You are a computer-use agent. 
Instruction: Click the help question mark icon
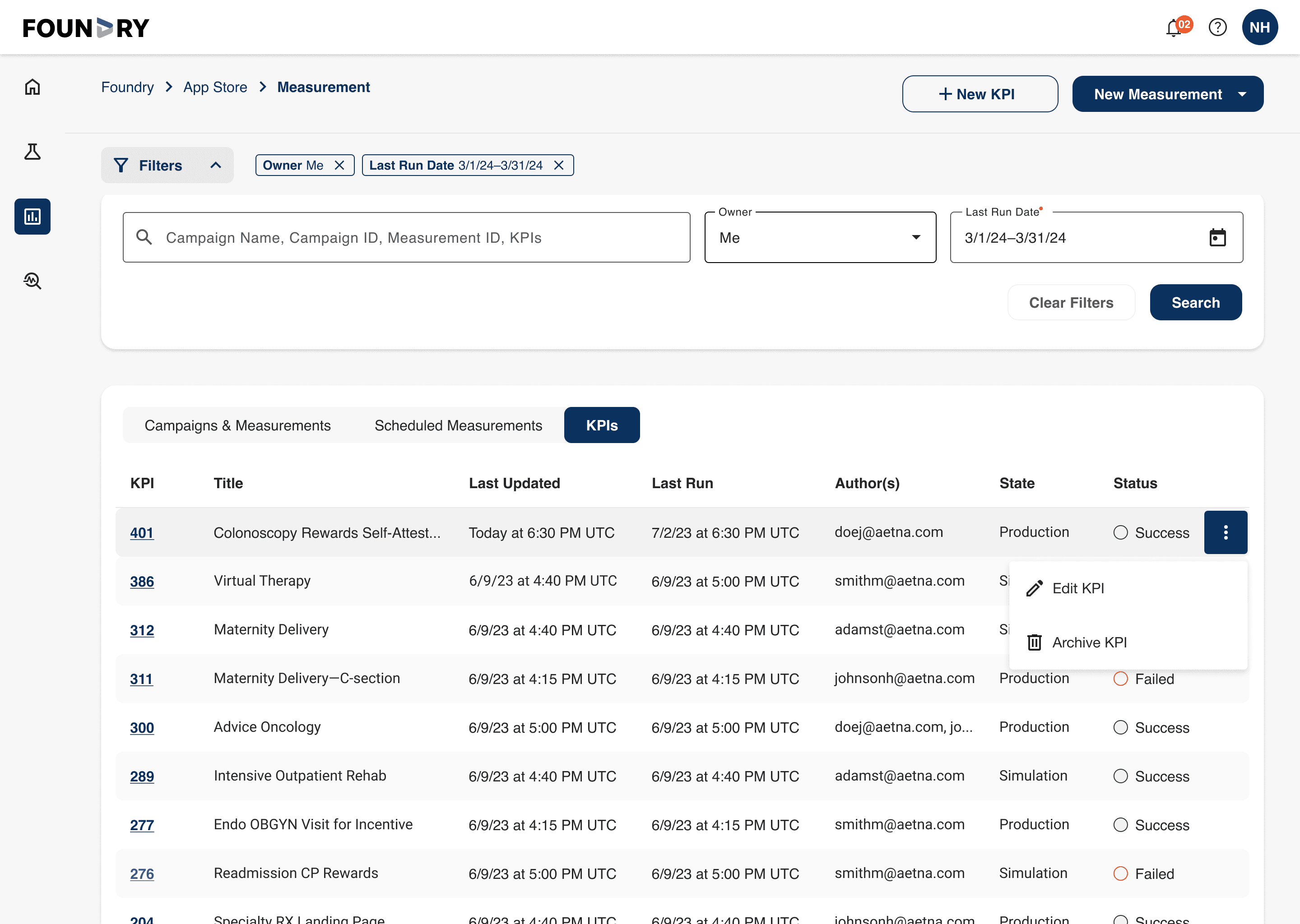click(1217, 28)
